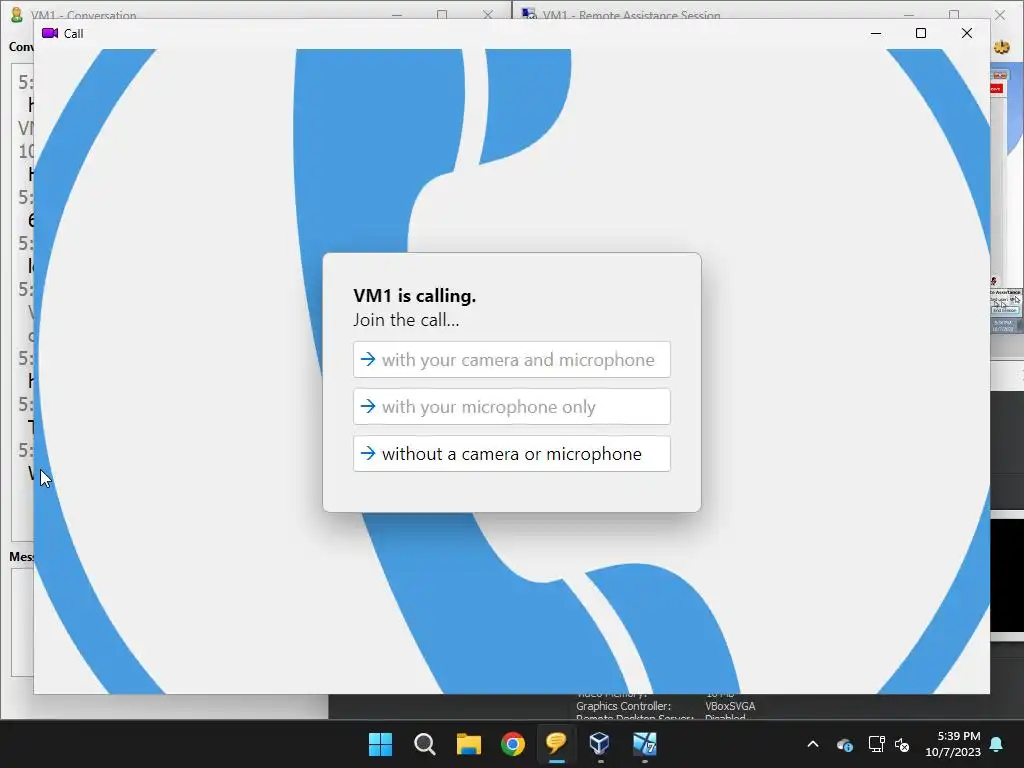Minimize the Call window
This screenshot has width=1024, height=768.
point(876,33)
